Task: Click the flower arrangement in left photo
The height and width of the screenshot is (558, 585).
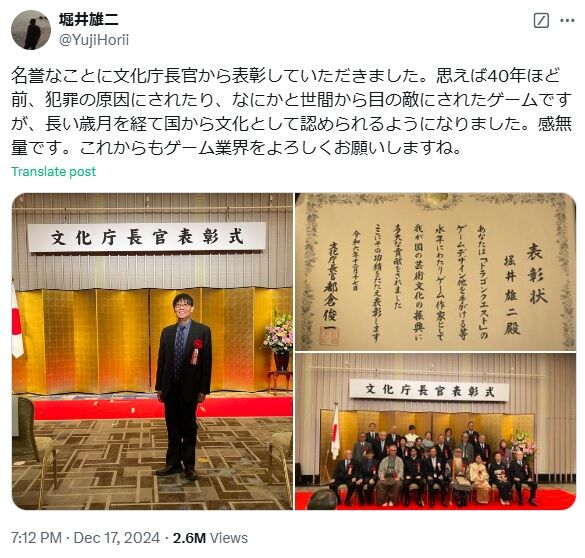Action: 279,333
